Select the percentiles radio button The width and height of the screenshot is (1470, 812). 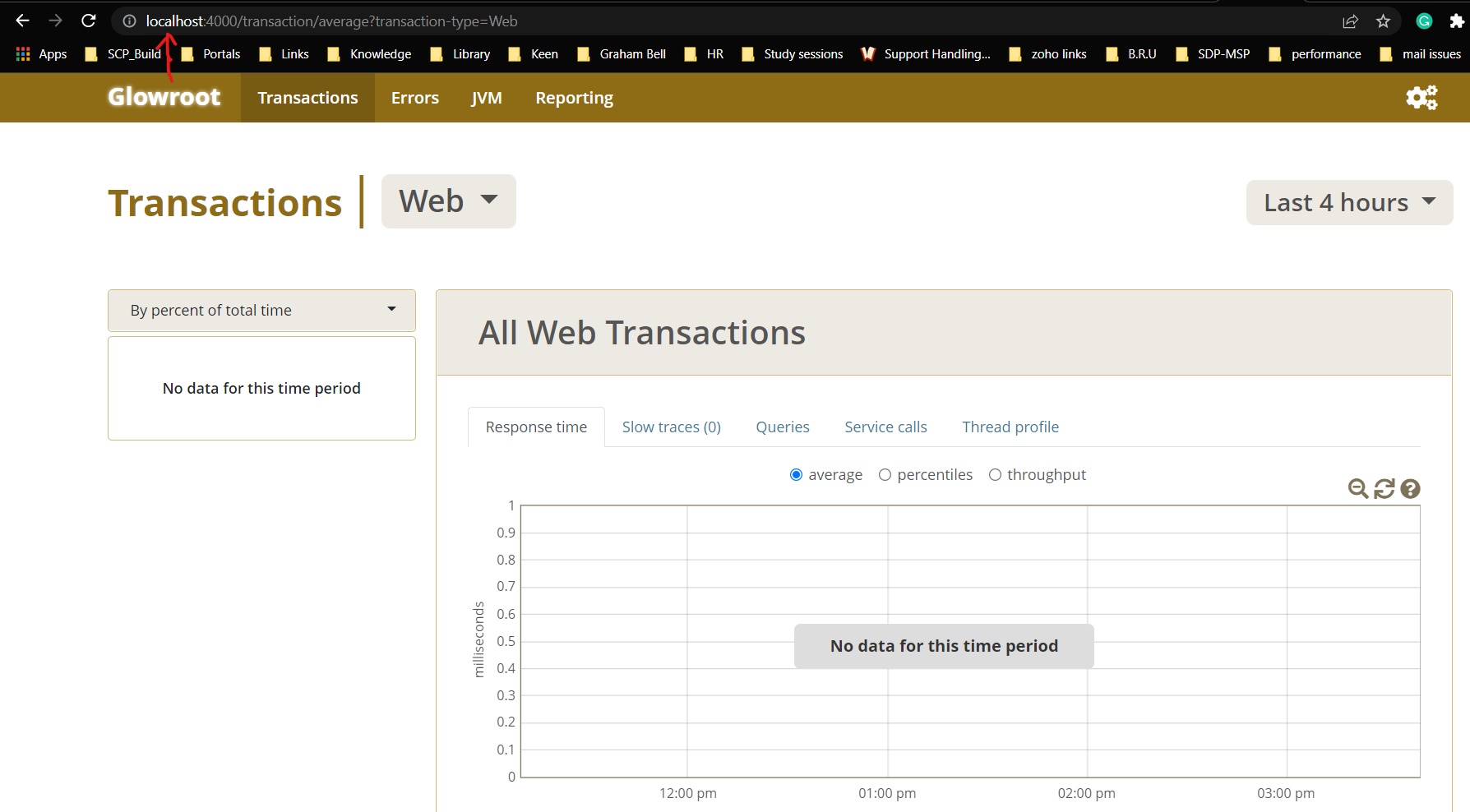(885, 475)
